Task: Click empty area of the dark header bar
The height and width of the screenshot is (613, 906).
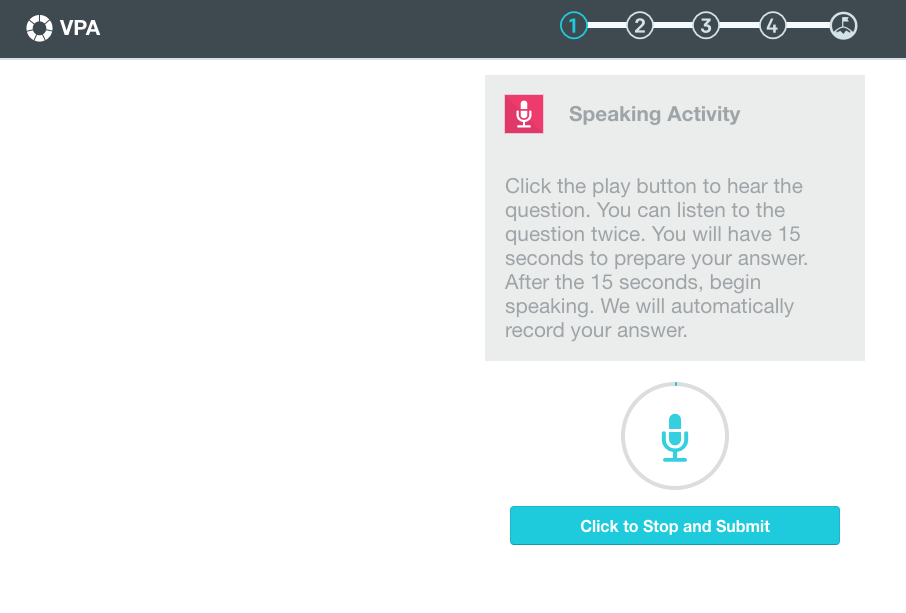Action: (x=324, y=28)
